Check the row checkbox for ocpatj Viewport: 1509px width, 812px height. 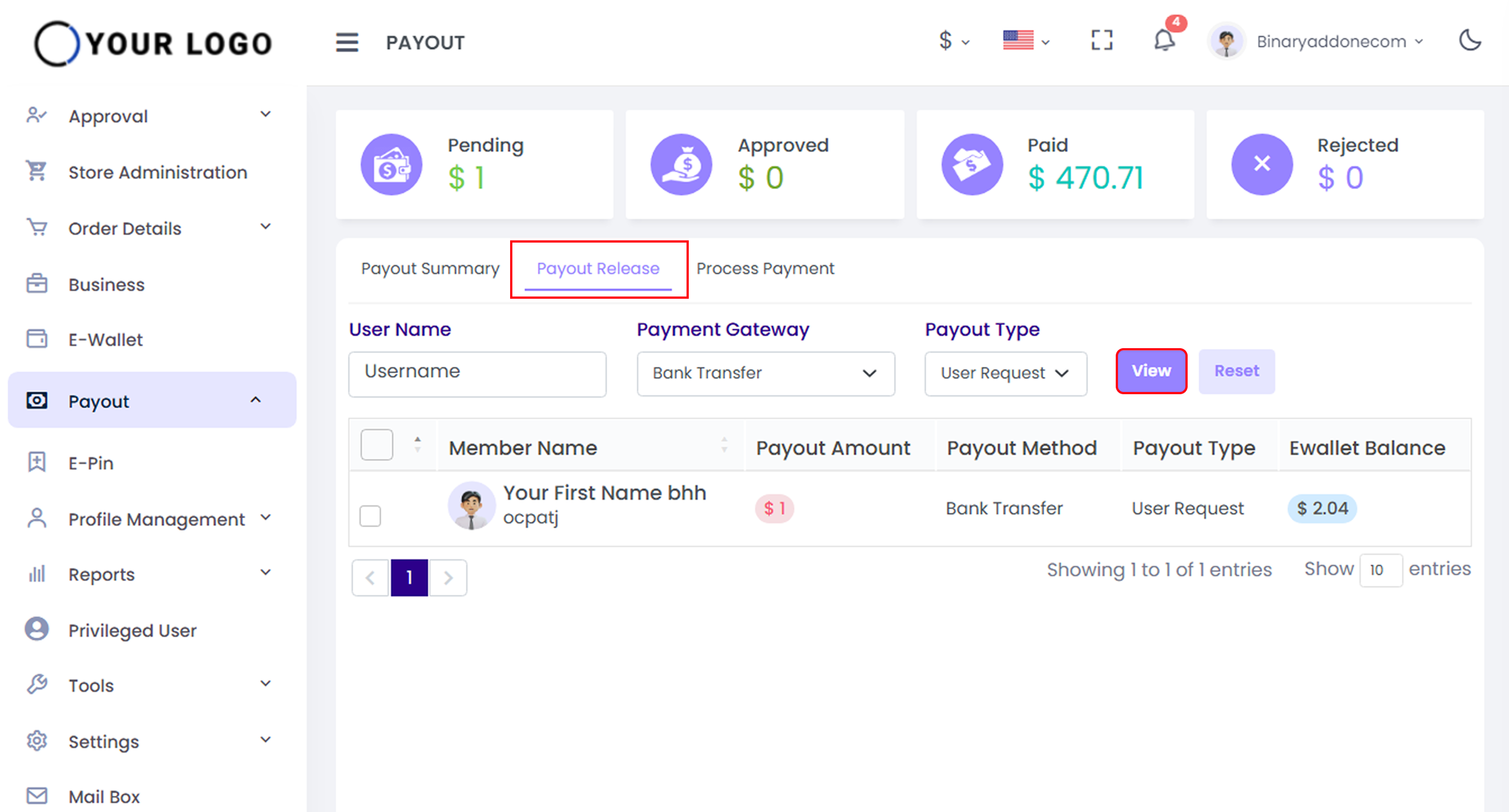tap(370, 516)
